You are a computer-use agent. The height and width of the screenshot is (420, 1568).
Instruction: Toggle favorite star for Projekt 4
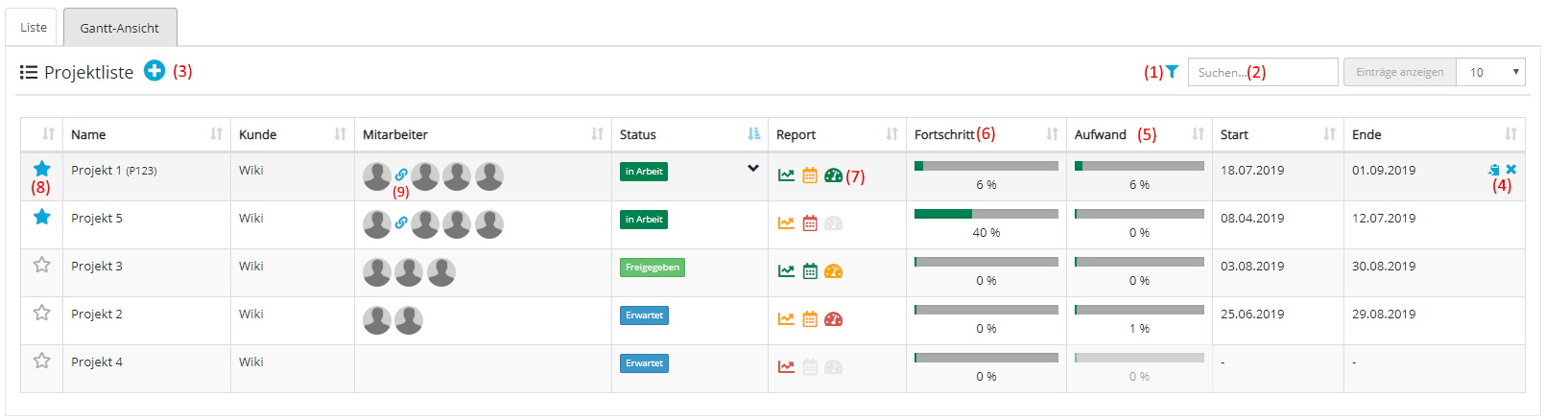[42, 361]
